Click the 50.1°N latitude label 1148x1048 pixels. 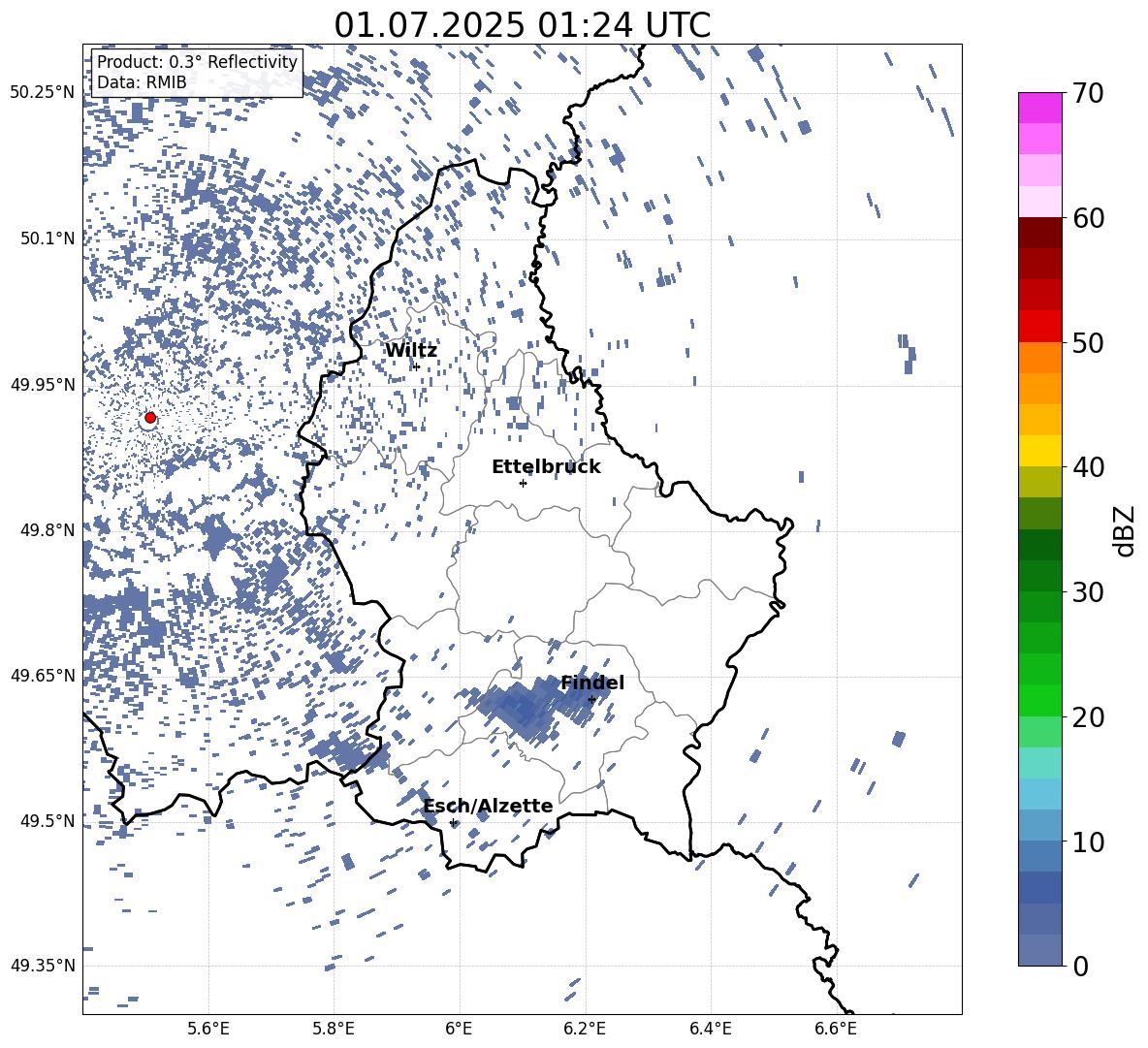click(48, 238)
